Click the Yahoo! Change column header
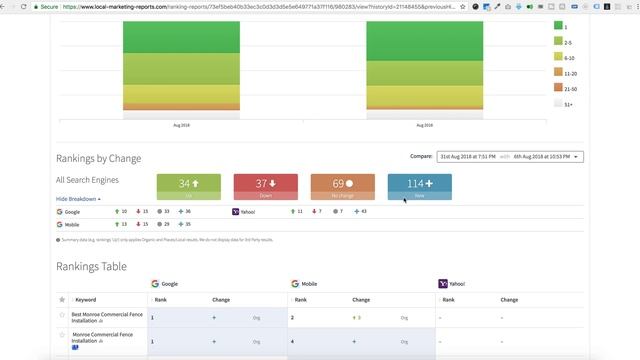This screenshot has height=360, width=640. [509, 300]
